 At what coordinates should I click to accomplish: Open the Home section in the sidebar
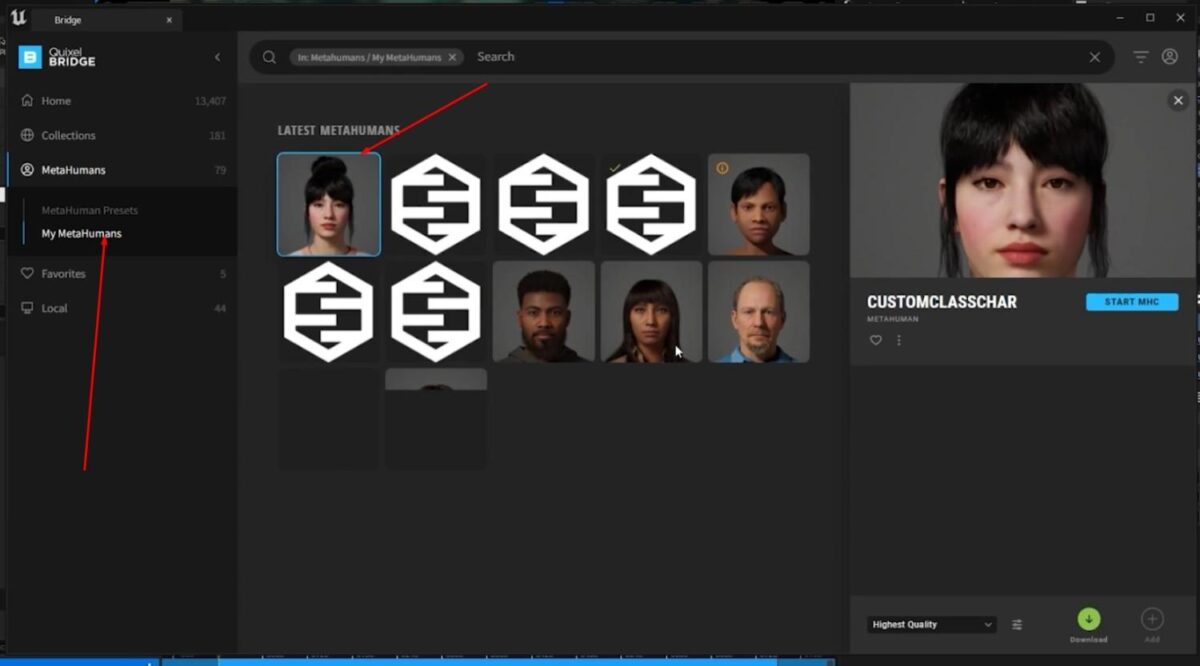(57, 100)
